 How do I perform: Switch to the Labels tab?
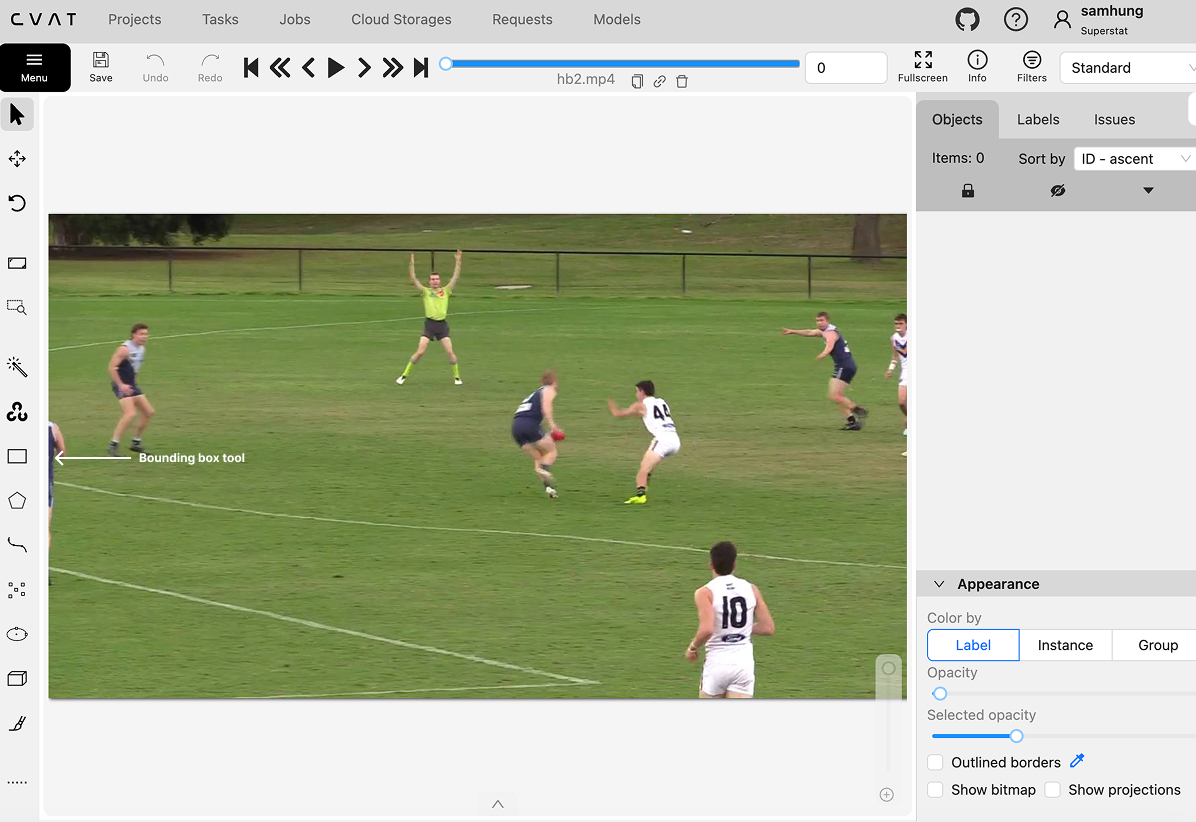pyautogui.click(x=1037, y=119)
